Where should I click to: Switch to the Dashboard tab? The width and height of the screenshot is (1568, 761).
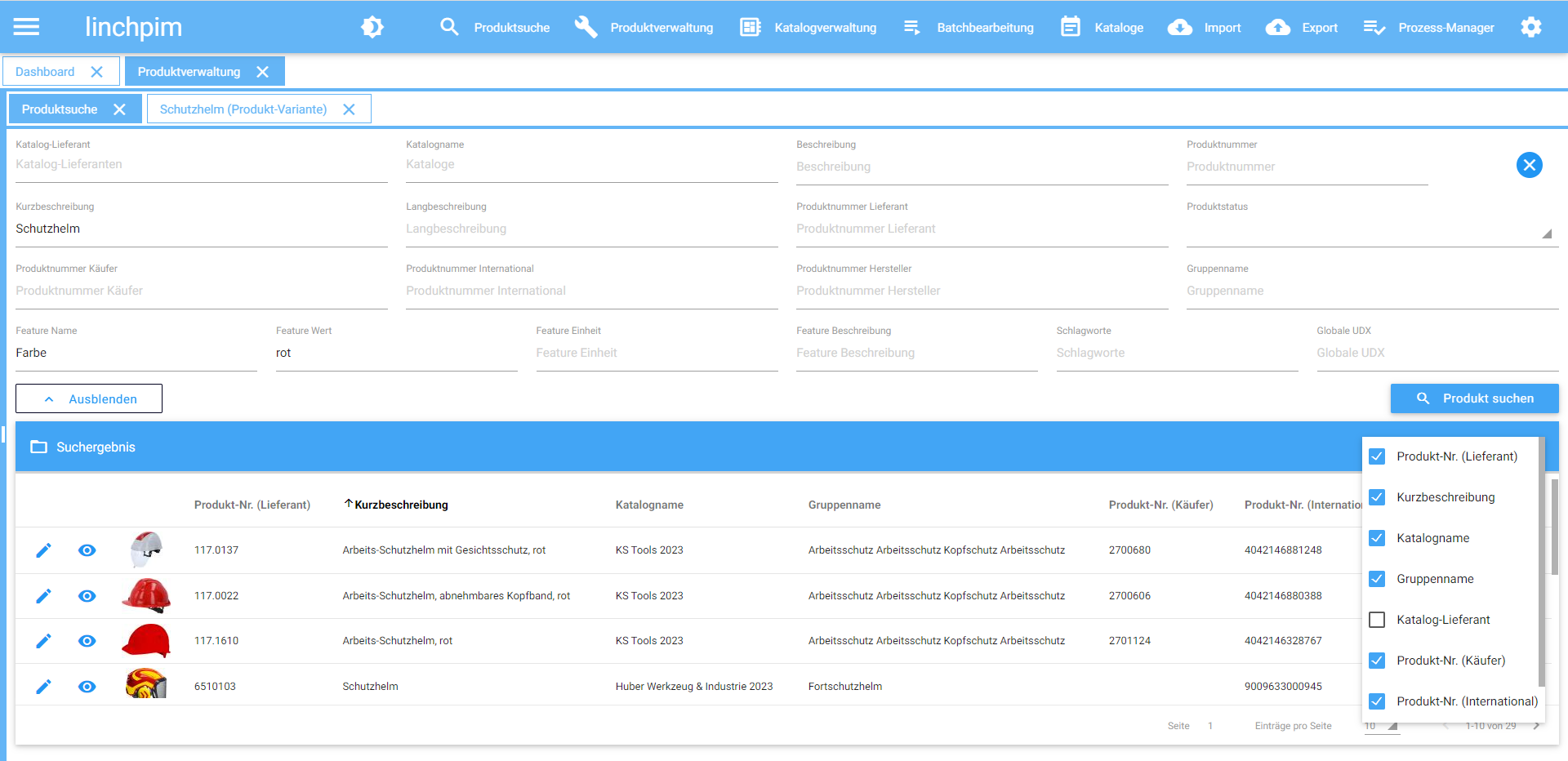[45, 72]
